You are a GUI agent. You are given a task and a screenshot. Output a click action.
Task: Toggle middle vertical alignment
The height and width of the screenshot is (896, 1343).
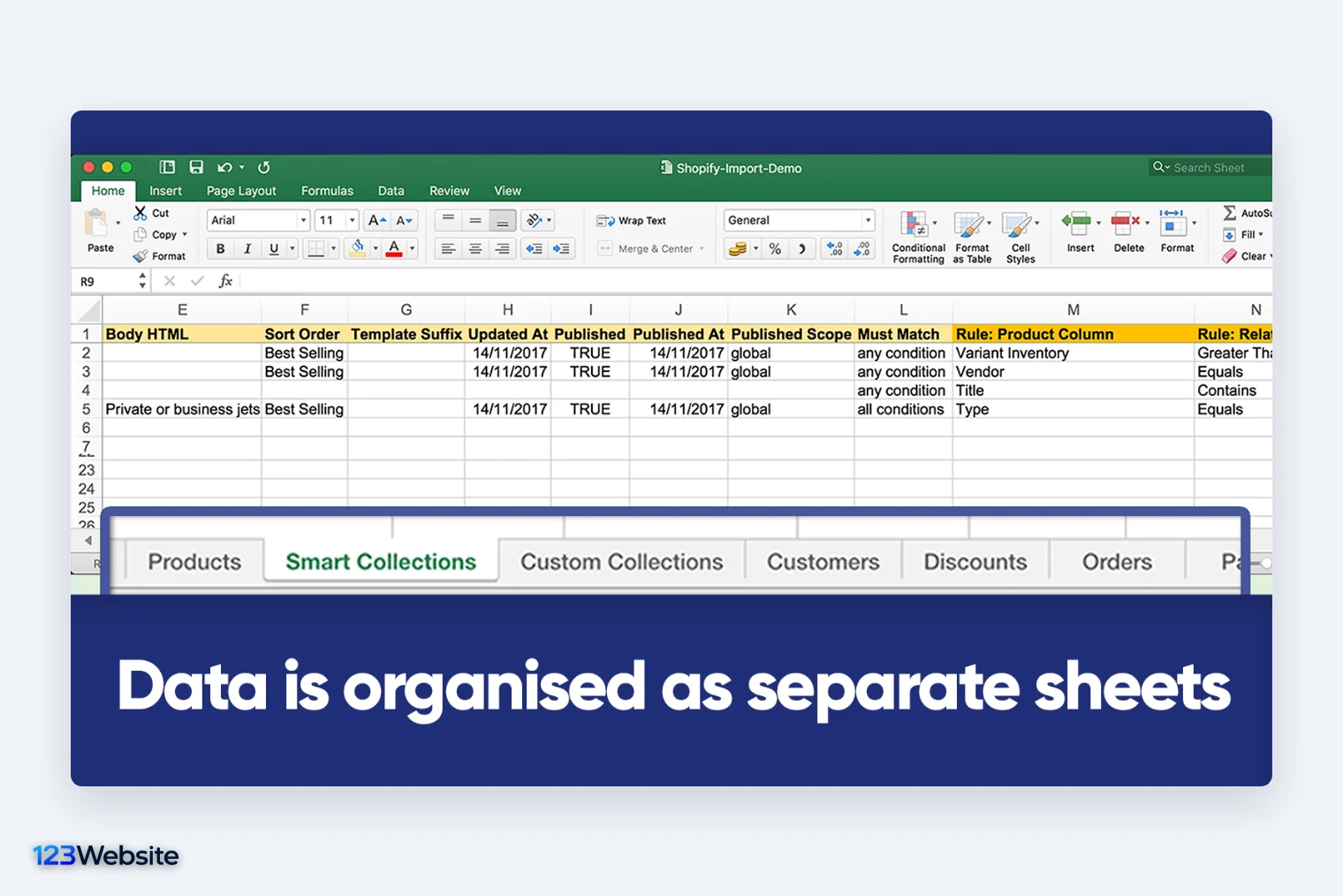[475, 221]
